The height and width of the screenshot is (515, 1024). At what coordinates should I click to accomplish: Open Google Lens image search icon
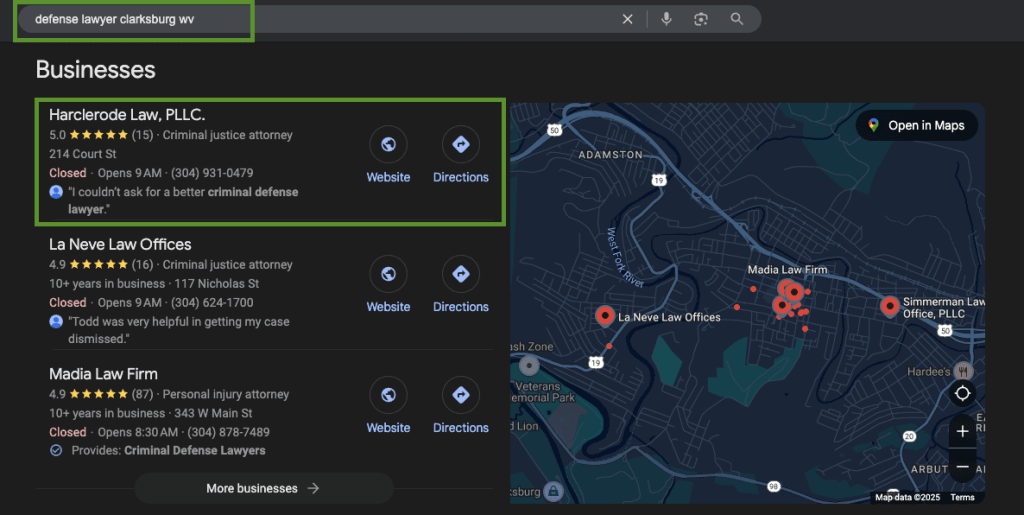click(x=701, y=19)
